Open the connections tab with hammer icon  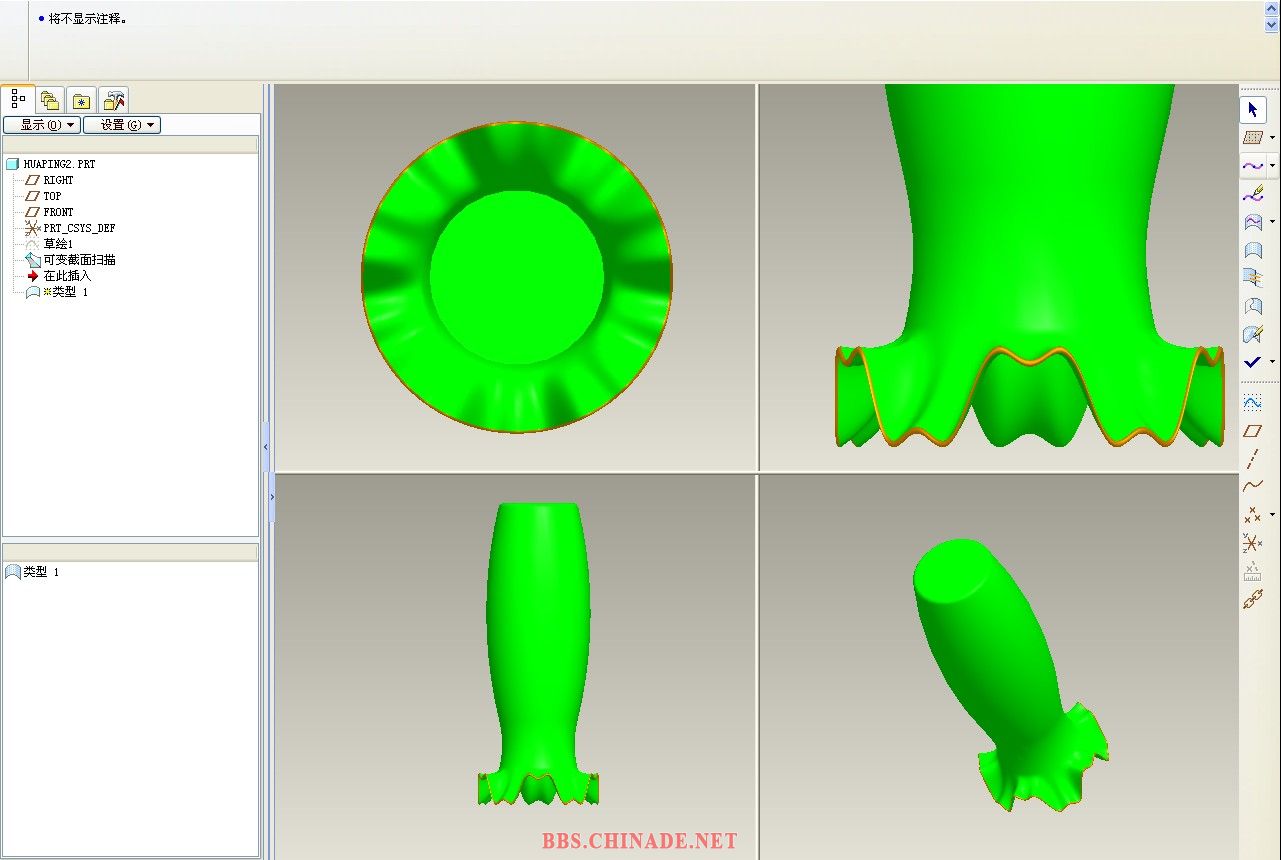114,100
